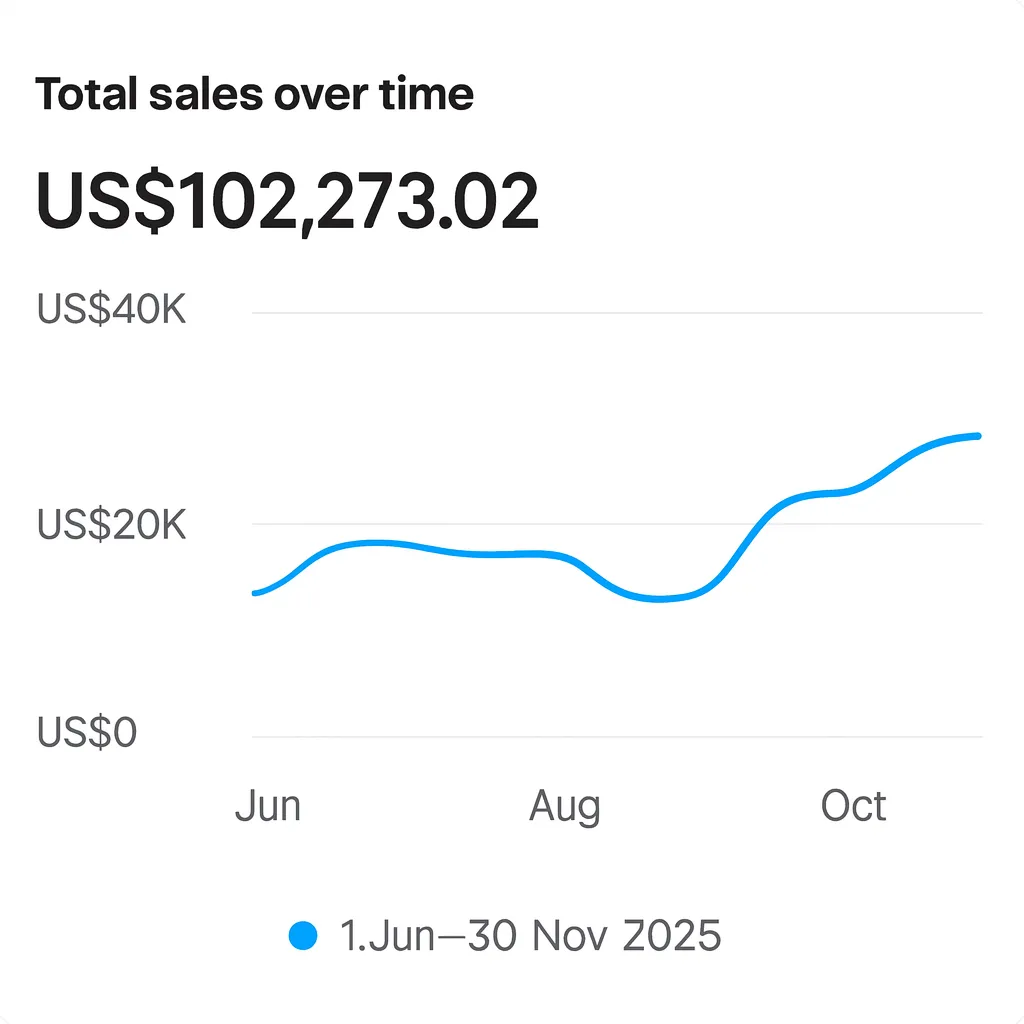1024x1024 pixels.
Task: Click the US$20K y-axis label
Action: tap(112, 524)
